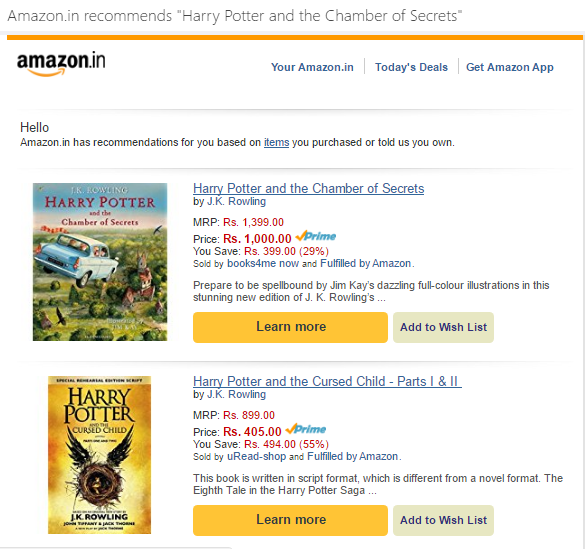Viewport: 585px width, 549px height.
Task: Visit seller books4me now
Action: click(x=263, y=263)
